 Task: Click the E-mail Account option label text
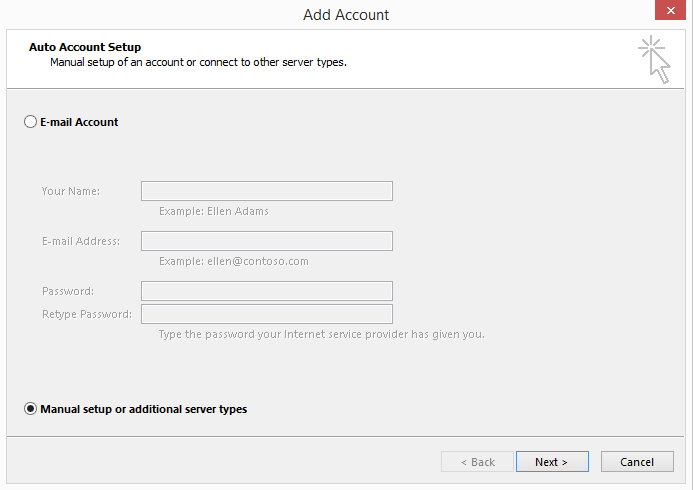click(79, 122)
